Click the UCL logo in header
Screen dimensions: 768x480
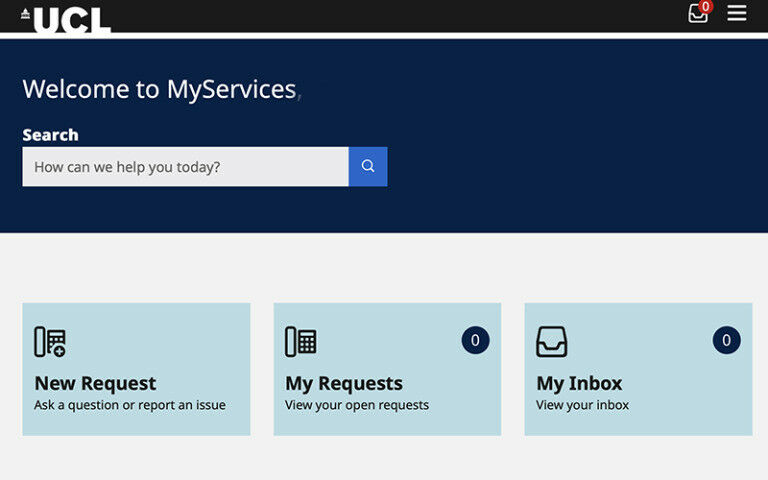(66, 18)
